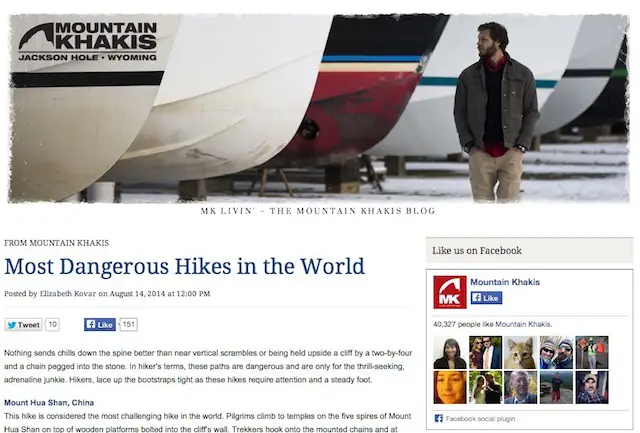Viewport: 640px width, 433px height.
Task: Click the couple profile photo in top row
Action: click(x=485, y=353)
